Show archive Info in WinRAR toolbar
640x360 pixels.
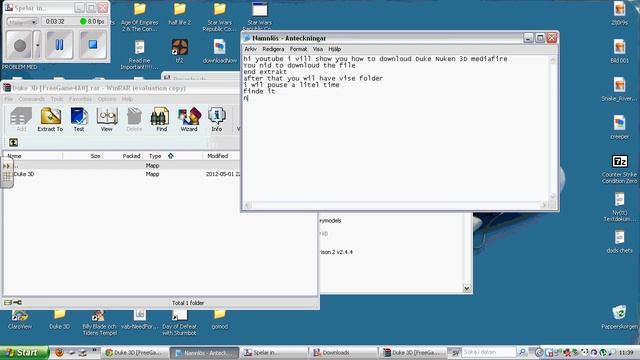[216, 119]
